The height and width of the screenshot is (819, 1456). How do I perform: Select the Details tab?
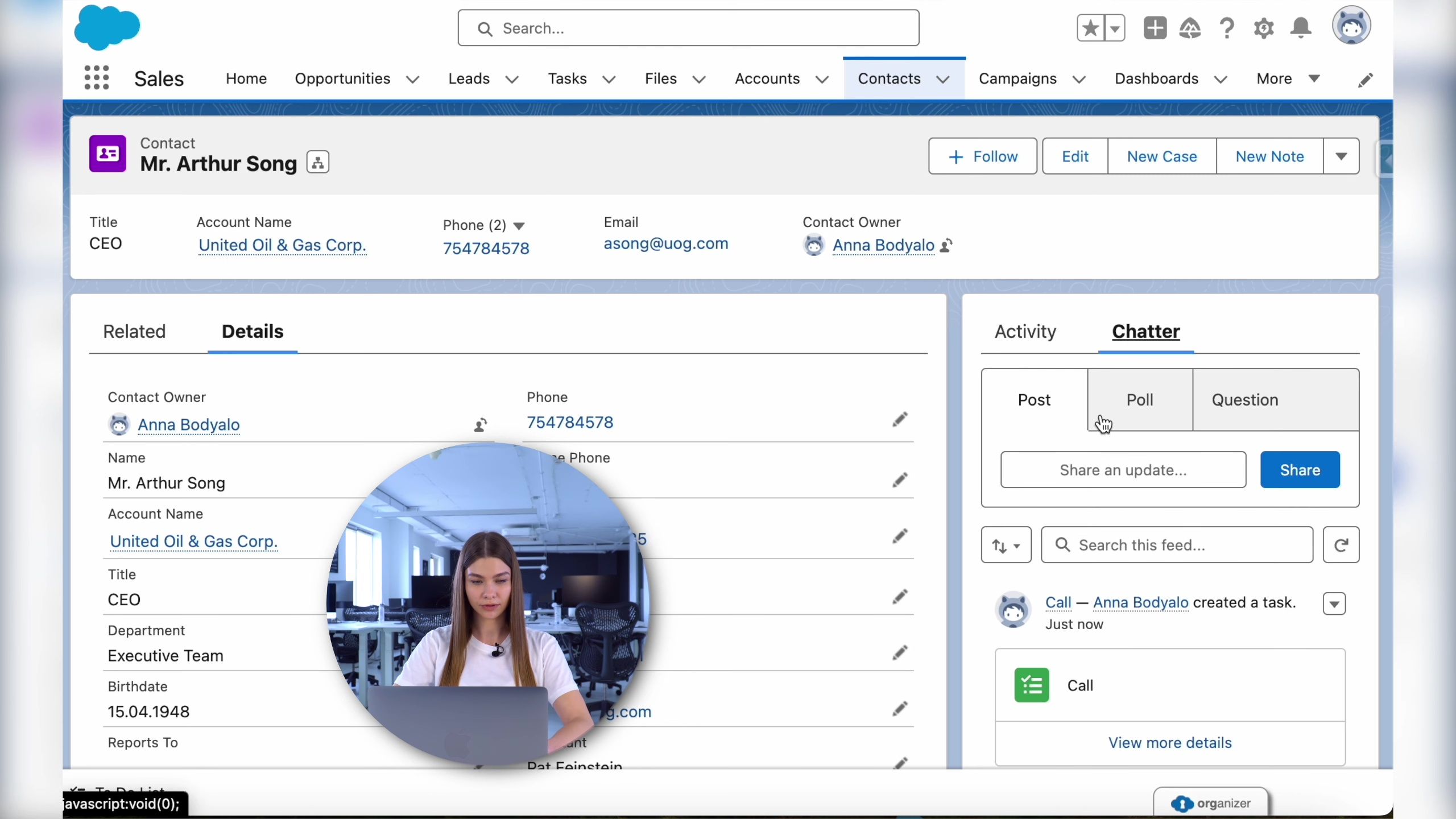click(x=253, y=332)
